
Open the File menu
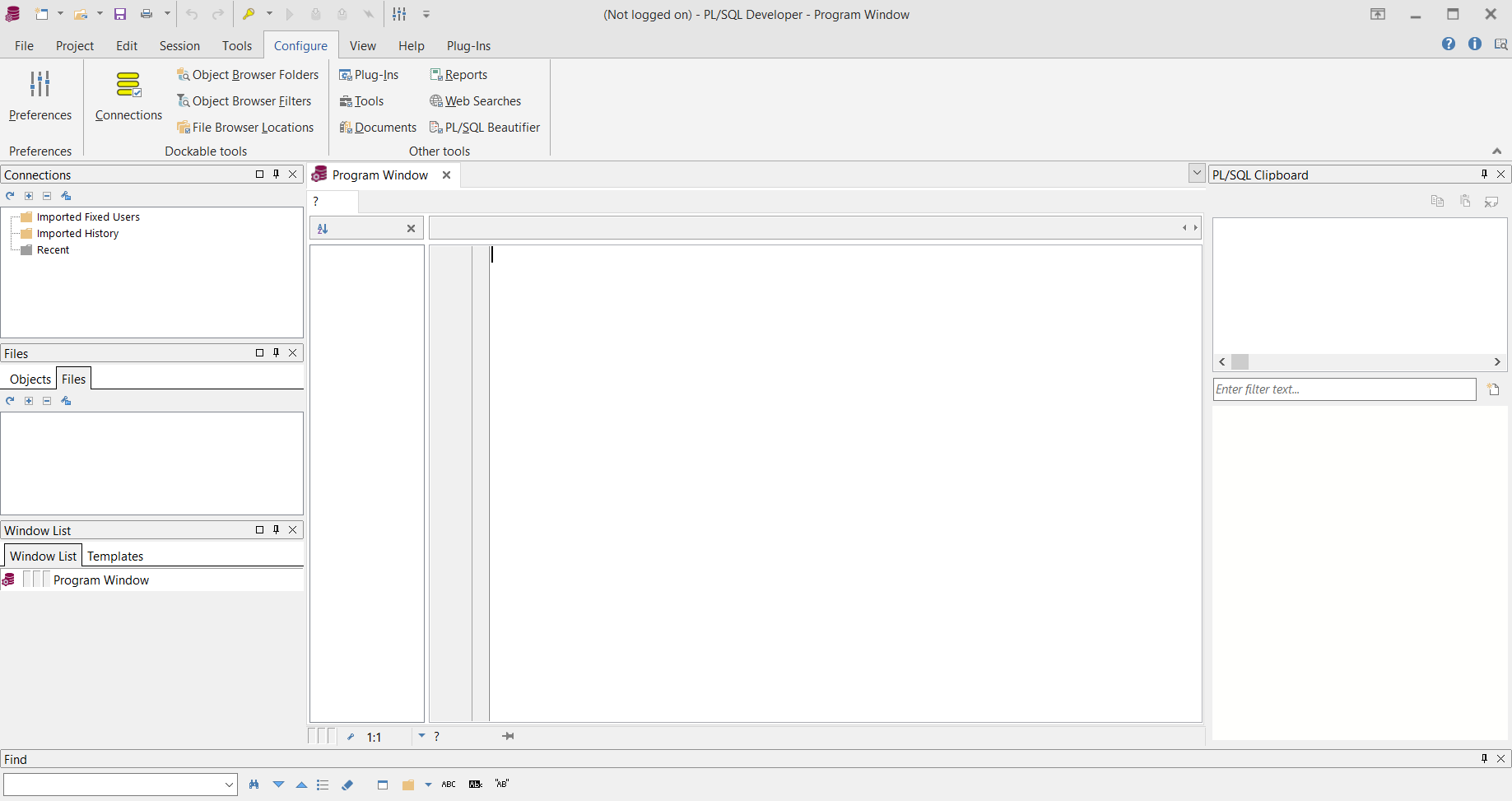tap(24, 46)
